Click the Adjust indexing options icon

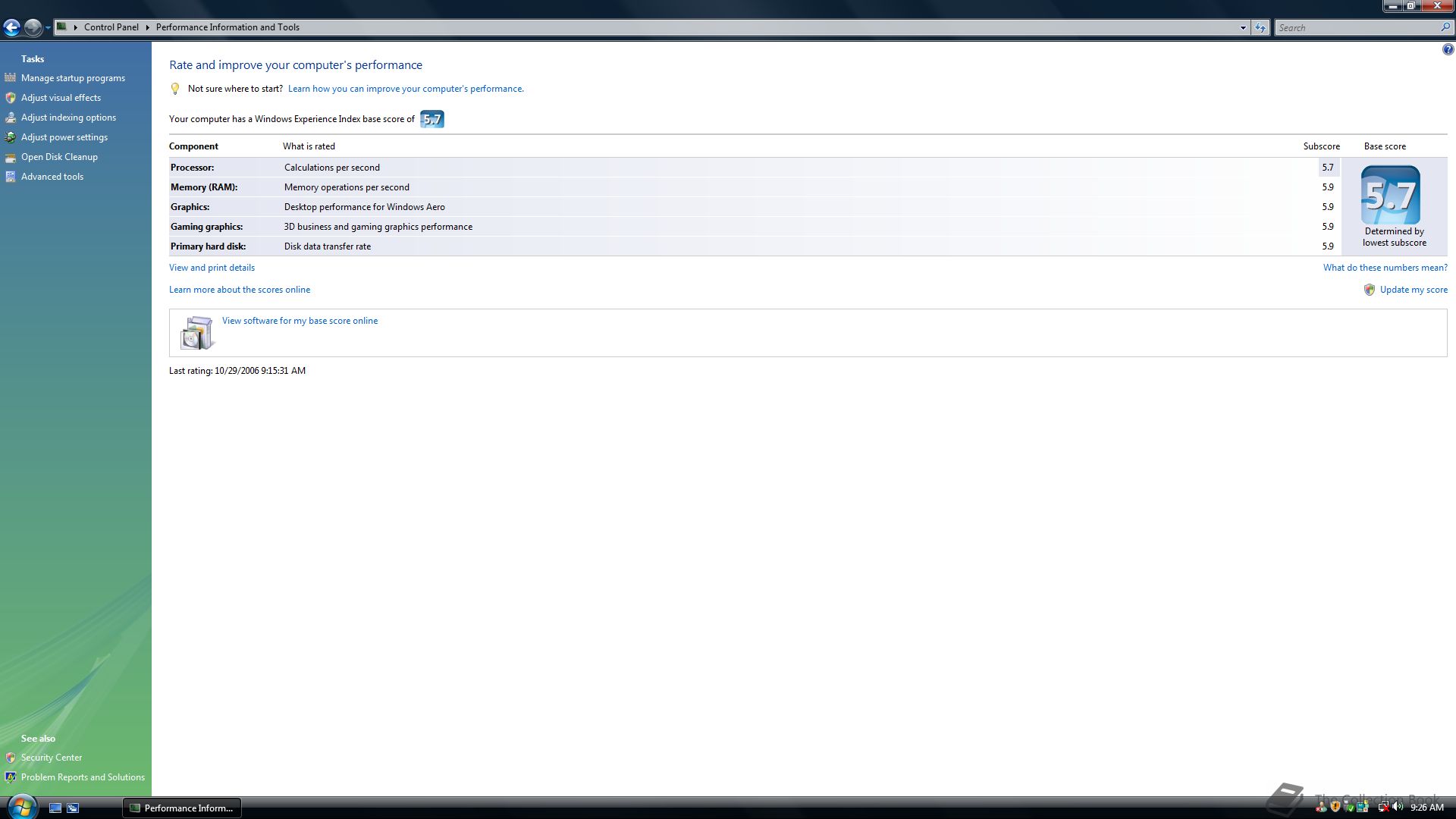tap(11, 118)
